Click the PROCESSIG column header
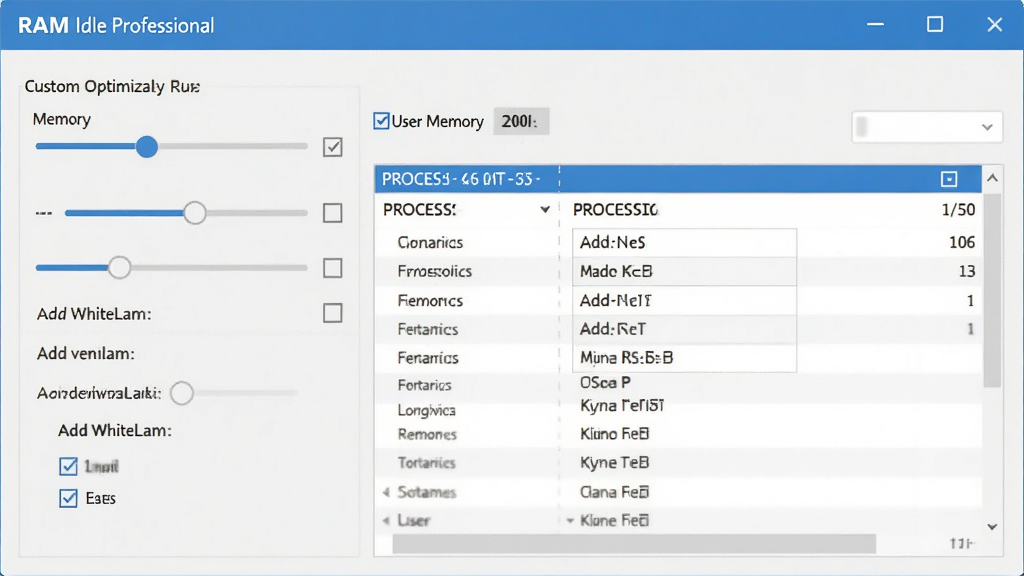This screenshot has height=576, width=1024. [x=615, y=210]
